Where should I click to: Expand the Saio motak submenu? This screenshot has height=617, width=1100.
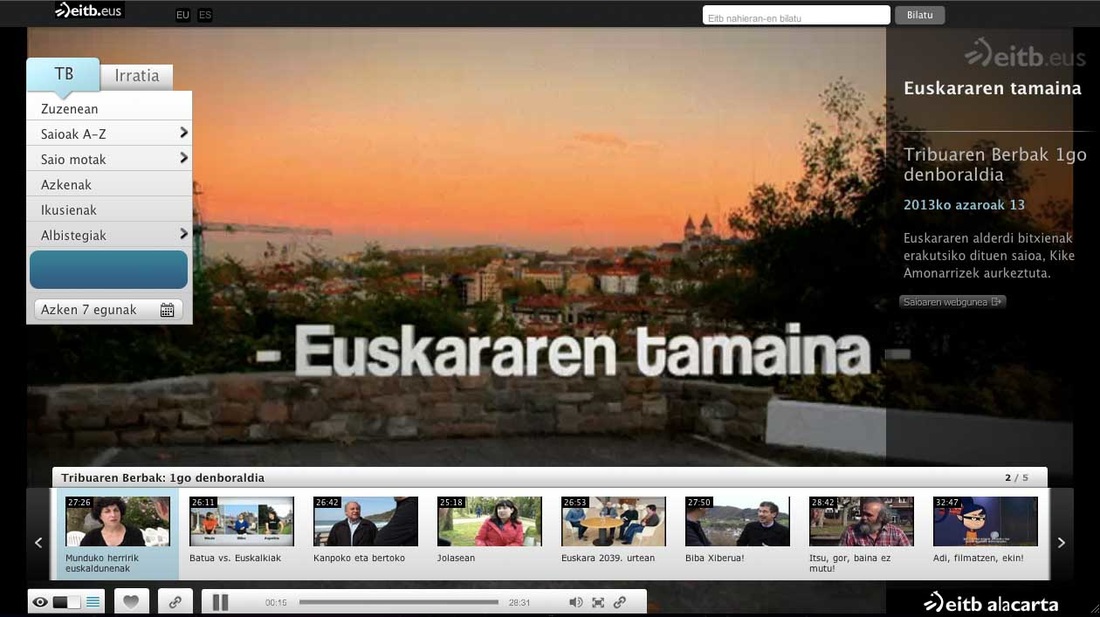[183, 158]
